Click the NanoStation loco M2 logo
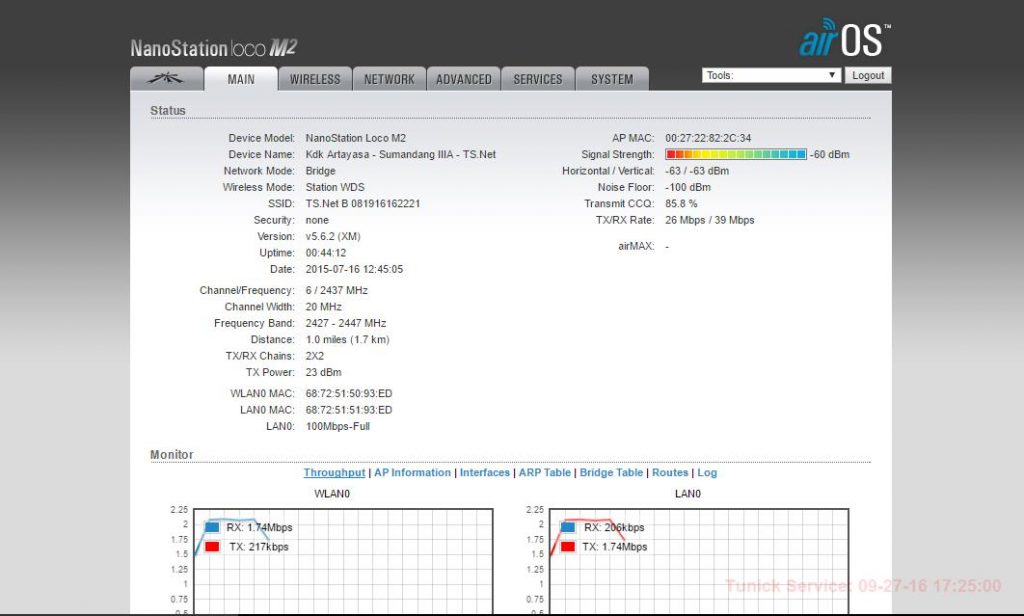Viewport: 1024px width, 616px height. click(214, 48)
